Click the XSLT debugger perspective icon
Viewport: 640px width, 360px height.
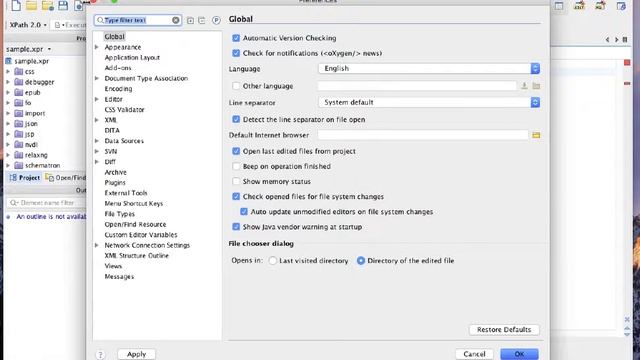coord(579,6)
